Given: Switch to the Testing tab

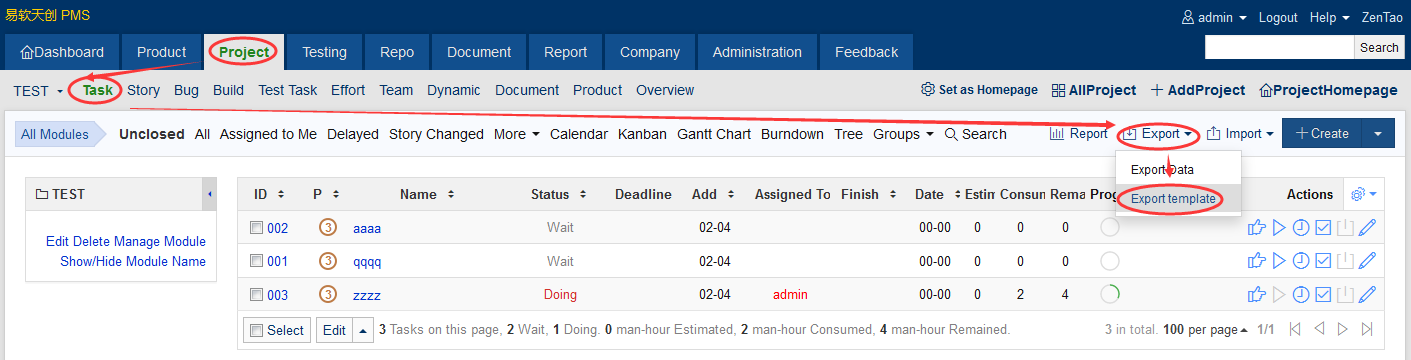Looking at the screenshot, I should [x=324, y=52].
